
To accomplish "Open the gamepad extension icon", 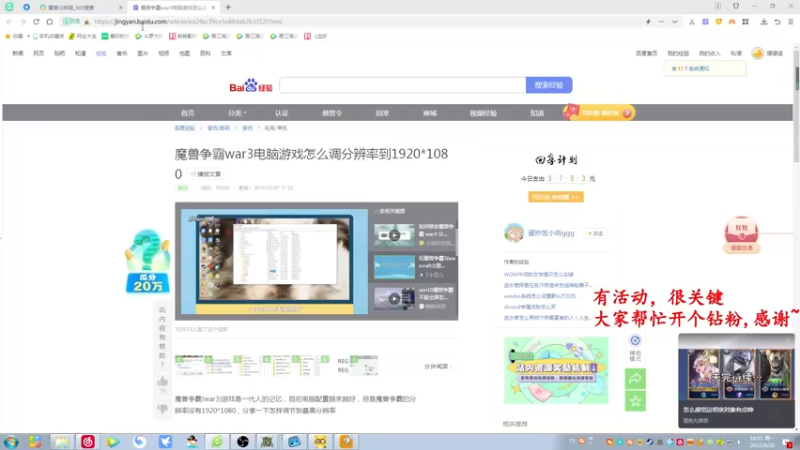I will [x=732, y=22].
